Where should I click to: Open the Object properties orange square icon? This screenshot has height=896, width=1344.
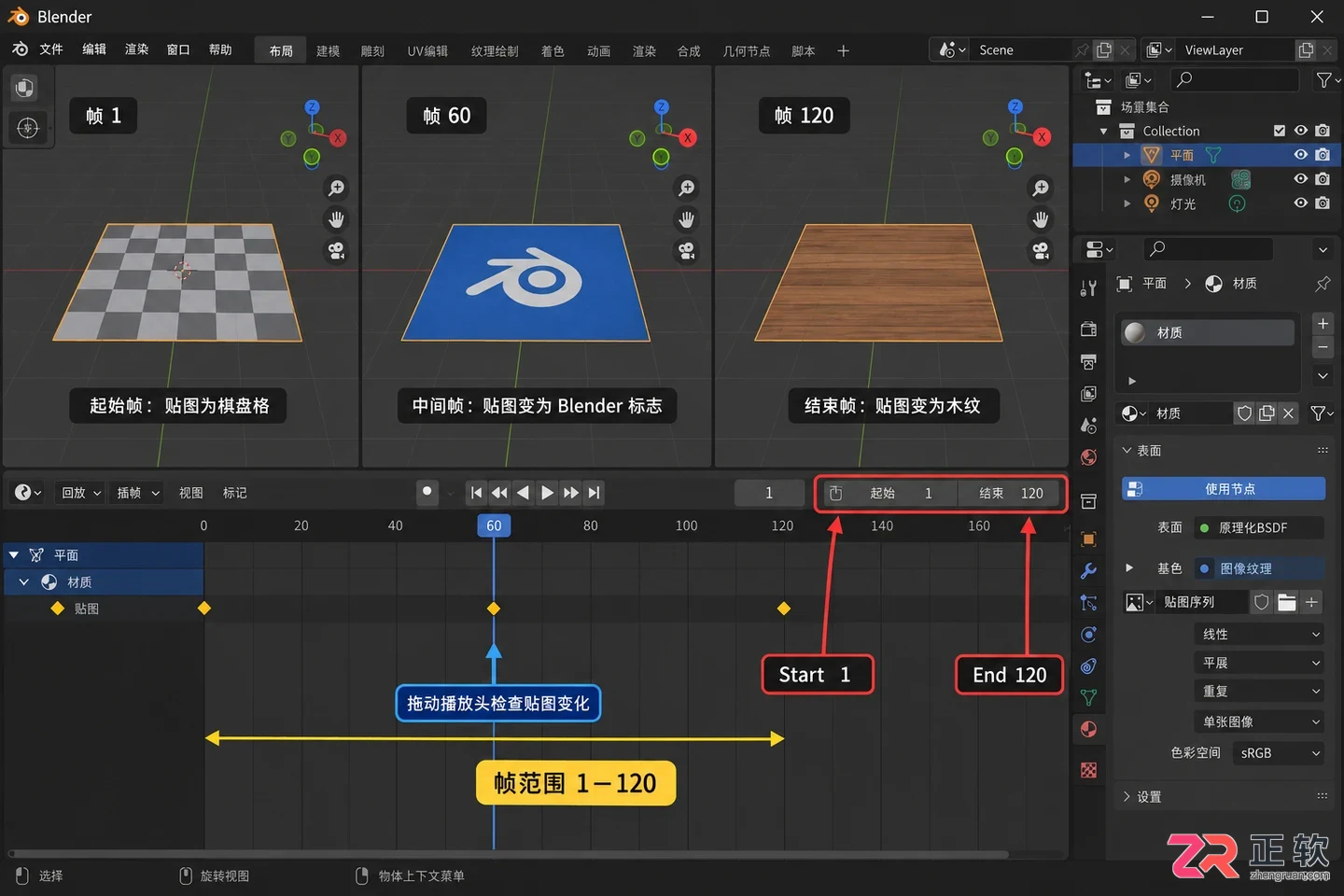[x=1088, y=539]
